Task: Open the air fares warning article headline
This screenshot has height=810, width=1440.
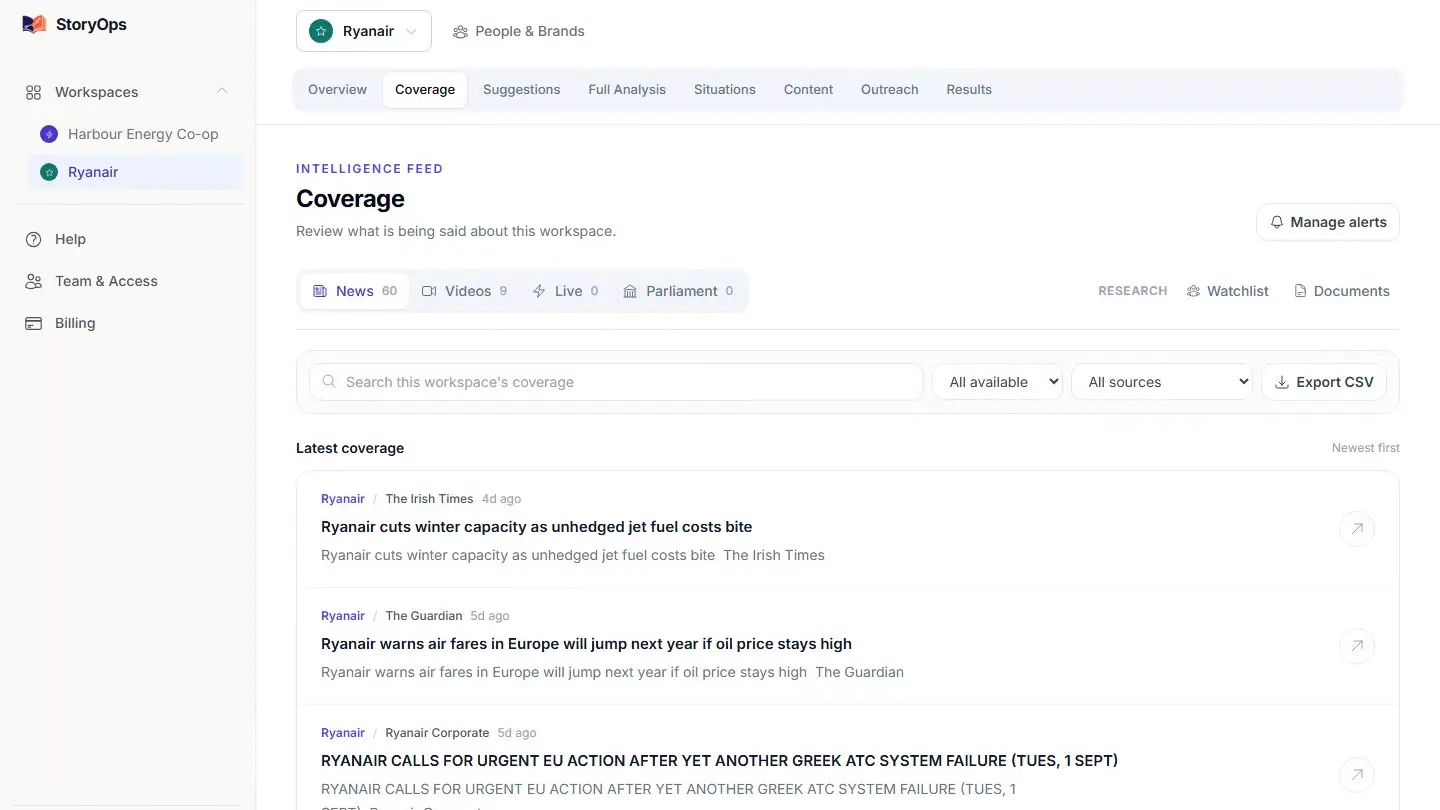Action: 586,644
